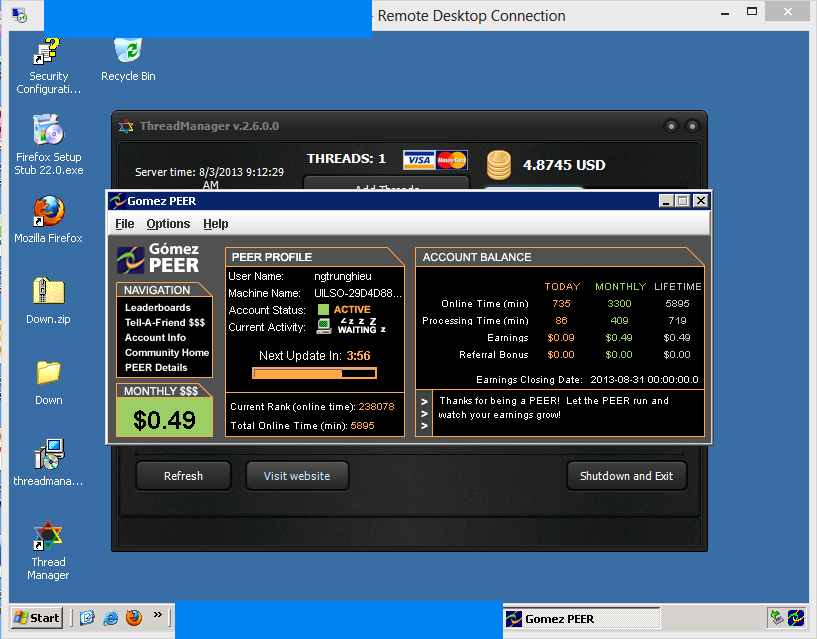Image resolution: width=817 pixels, height=639 pixels.
Task: Click today's Earnings value $0.09
Action: point(561,338)
